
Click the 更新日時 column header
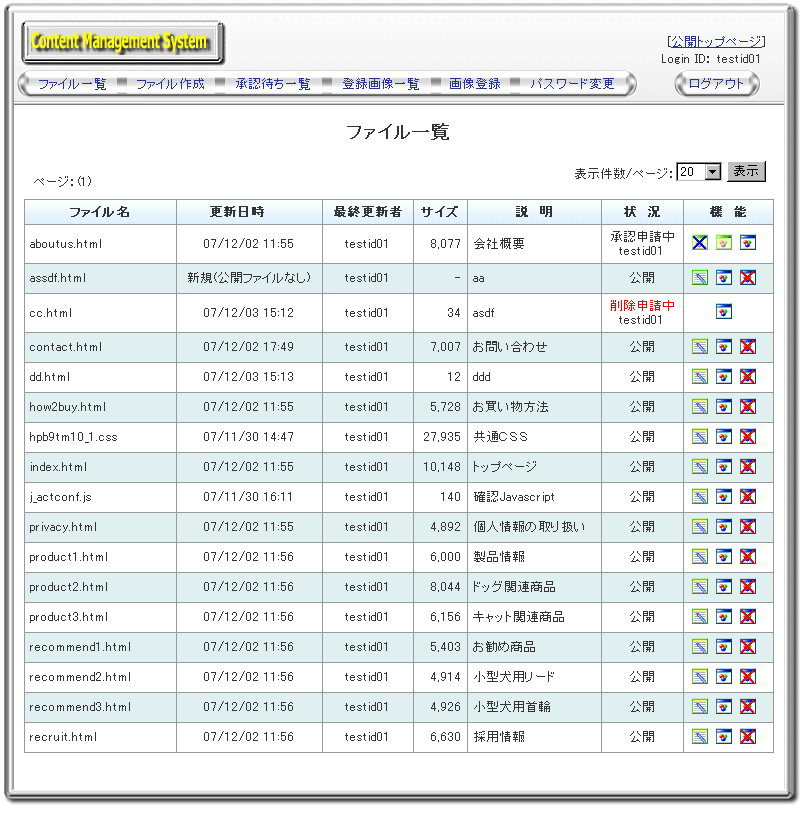[249, 212]
